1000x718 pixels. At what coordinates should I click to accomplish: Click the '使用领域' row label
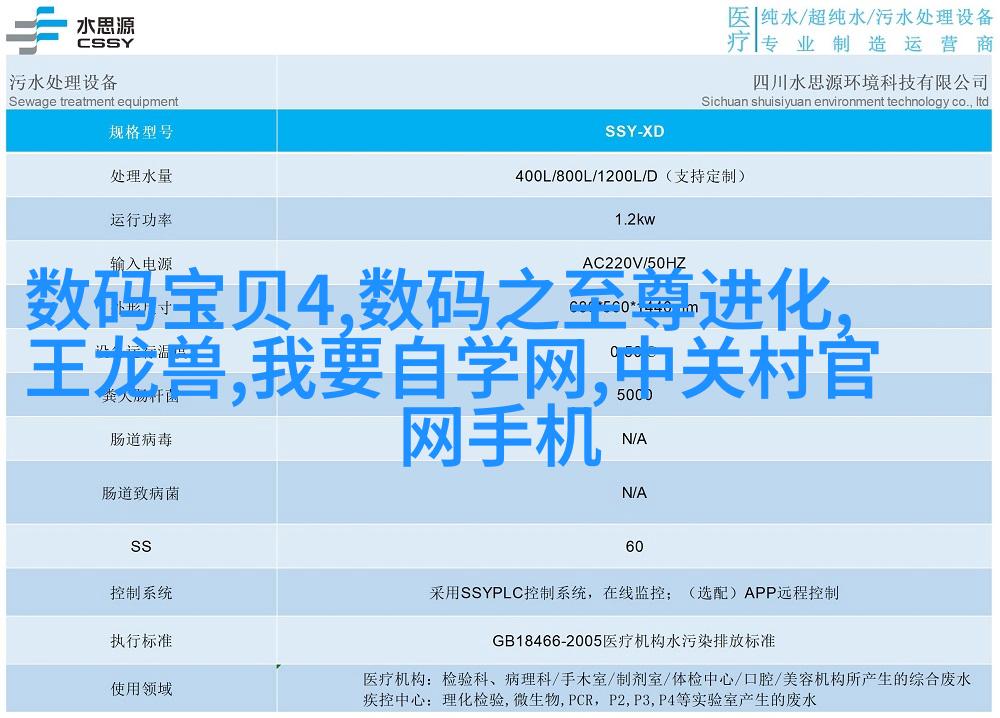[x=141, y=689]
